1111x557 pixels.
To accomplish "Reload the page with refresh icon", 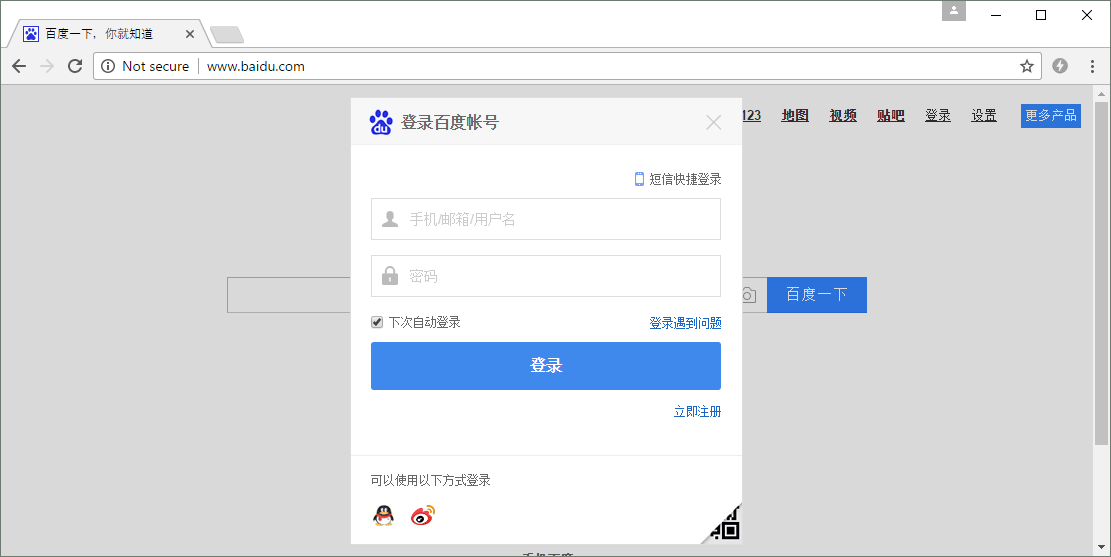I will click(x=75, y=66).
